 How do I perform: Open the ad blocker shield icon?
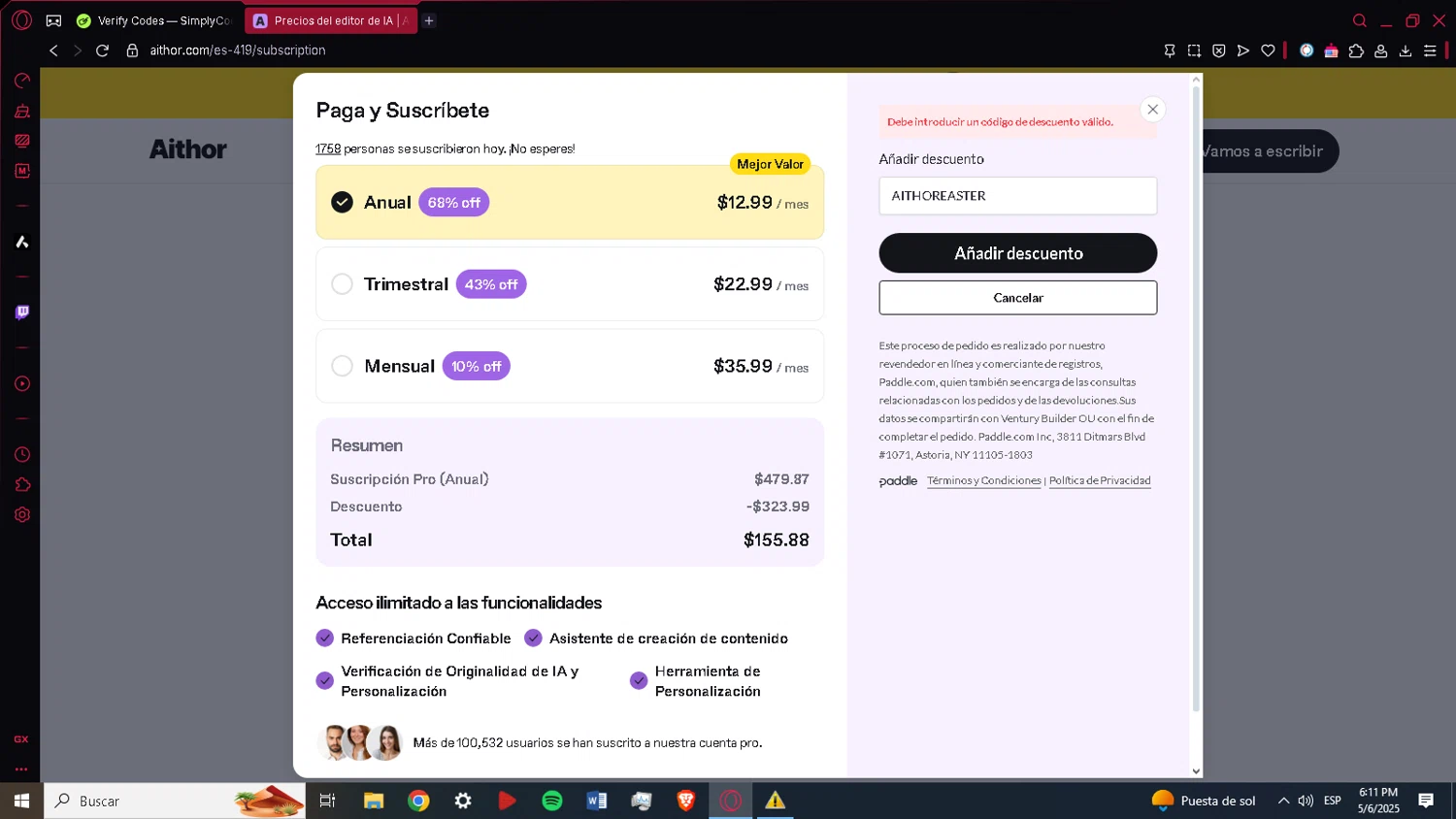1218,50
